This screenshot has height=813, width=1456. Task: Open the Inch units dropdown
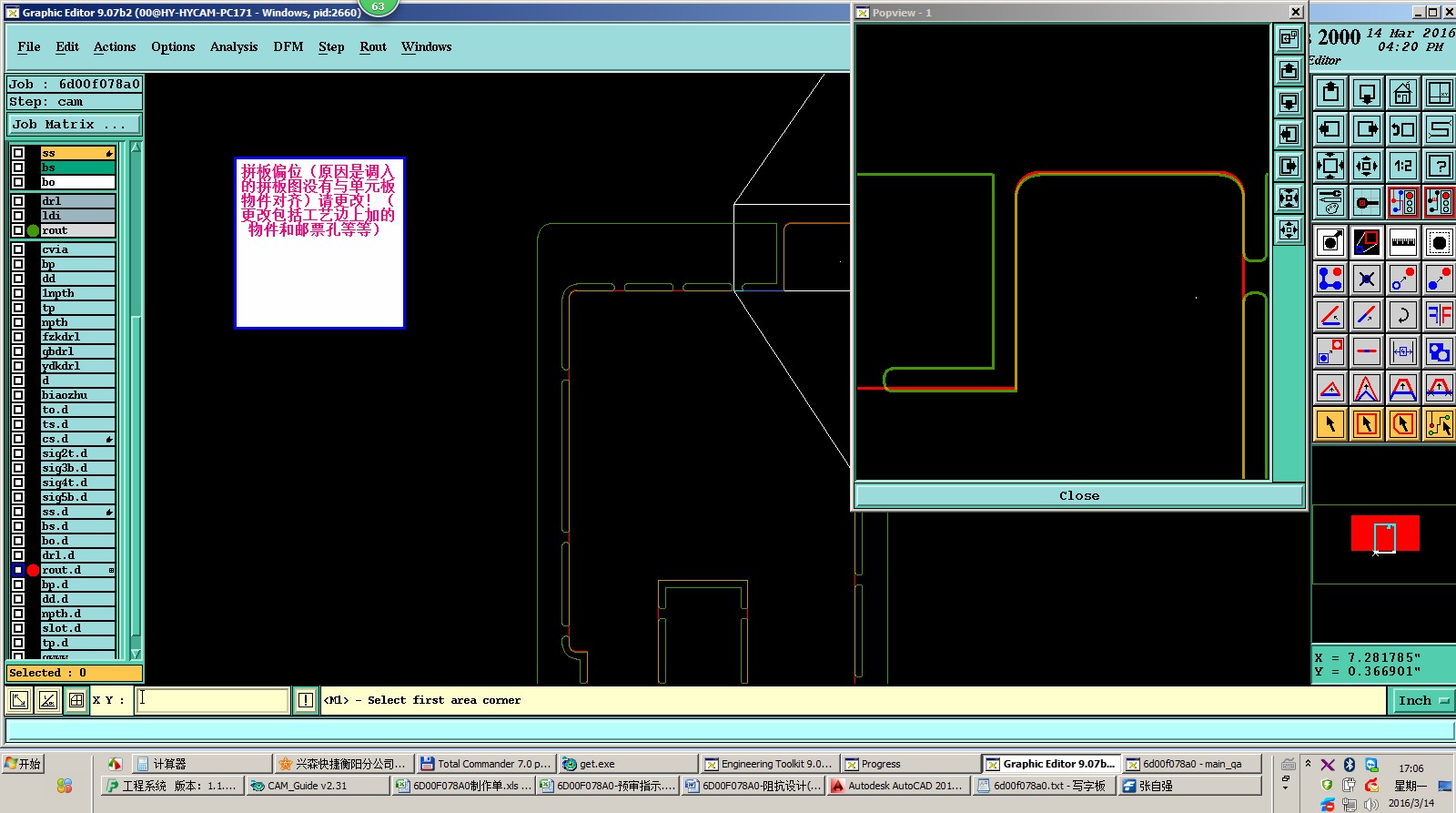click(x=1423, y=700)
